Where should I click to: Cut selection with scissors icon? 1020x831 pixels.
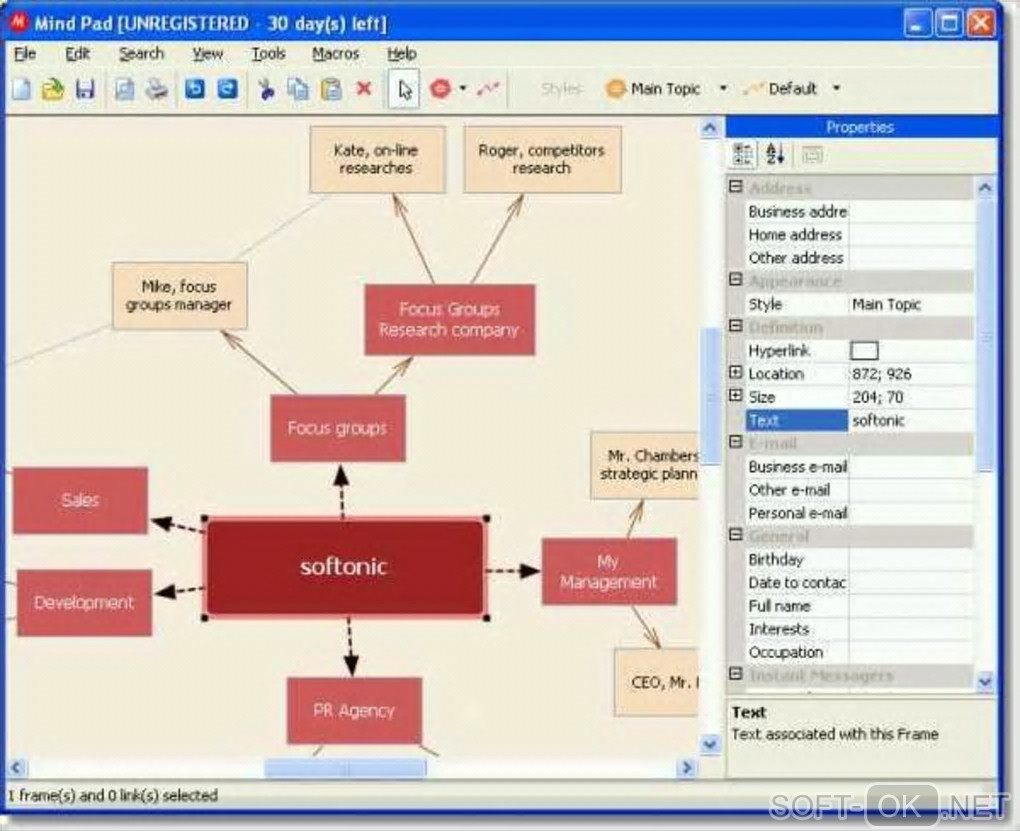click(266, 89)
